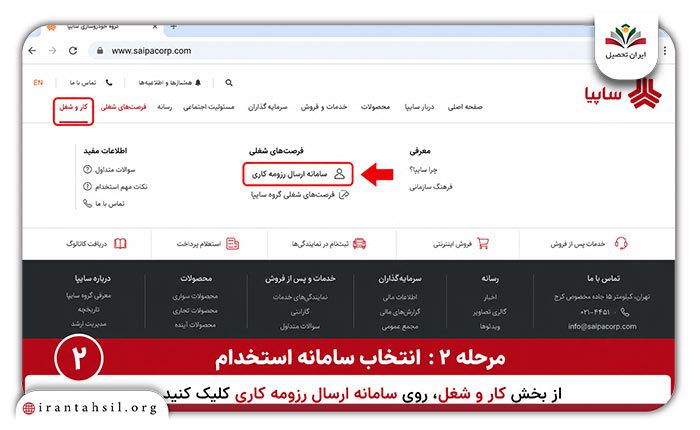Image resolution: width=700 pixels, height=430 pixels.
Task: Open footer اخبار link
Action: [490, 297]
